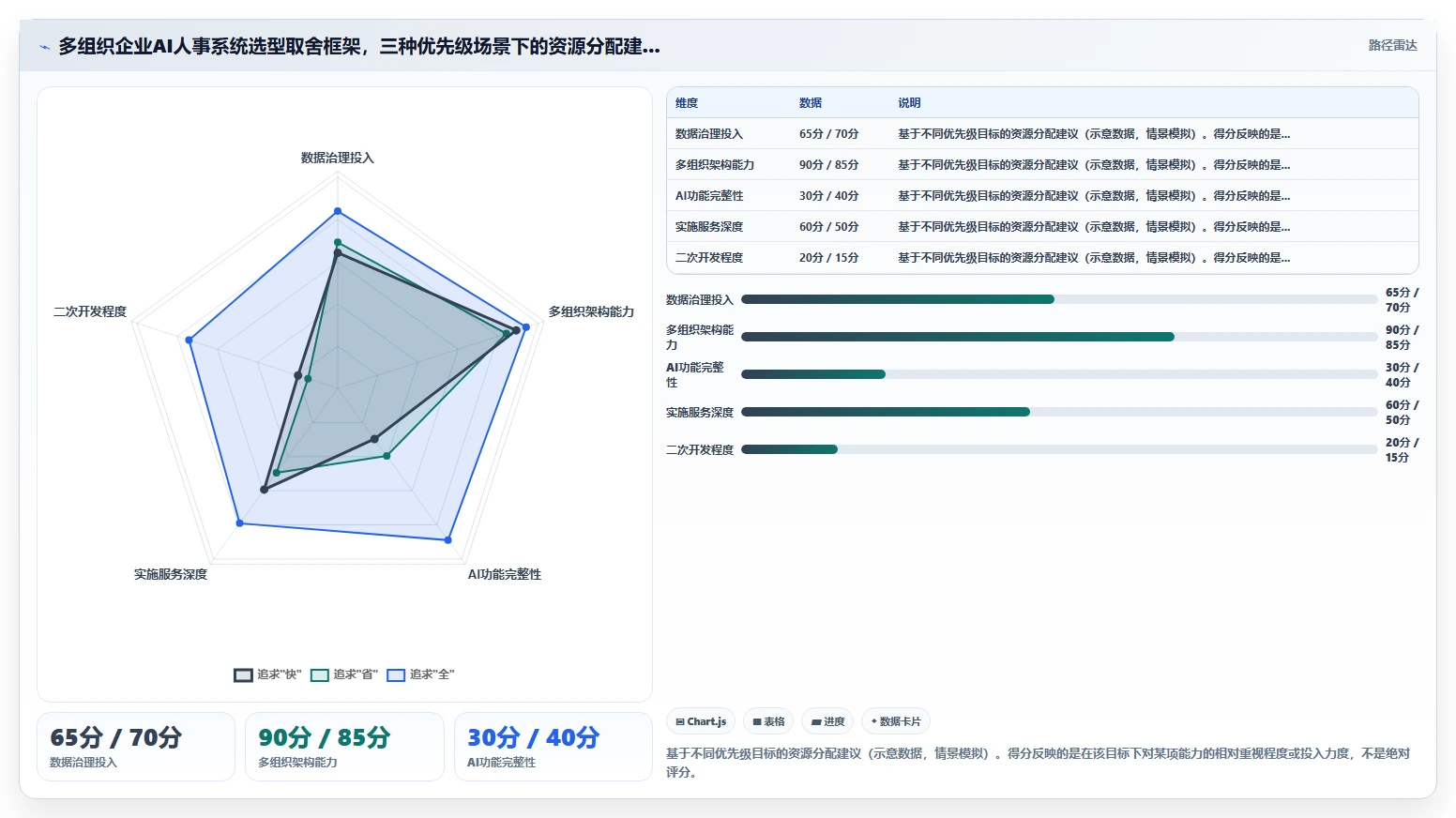Click the radar axis label 数据治理投入
This screenshot has width=1456, height=818.
click(338, 158)
